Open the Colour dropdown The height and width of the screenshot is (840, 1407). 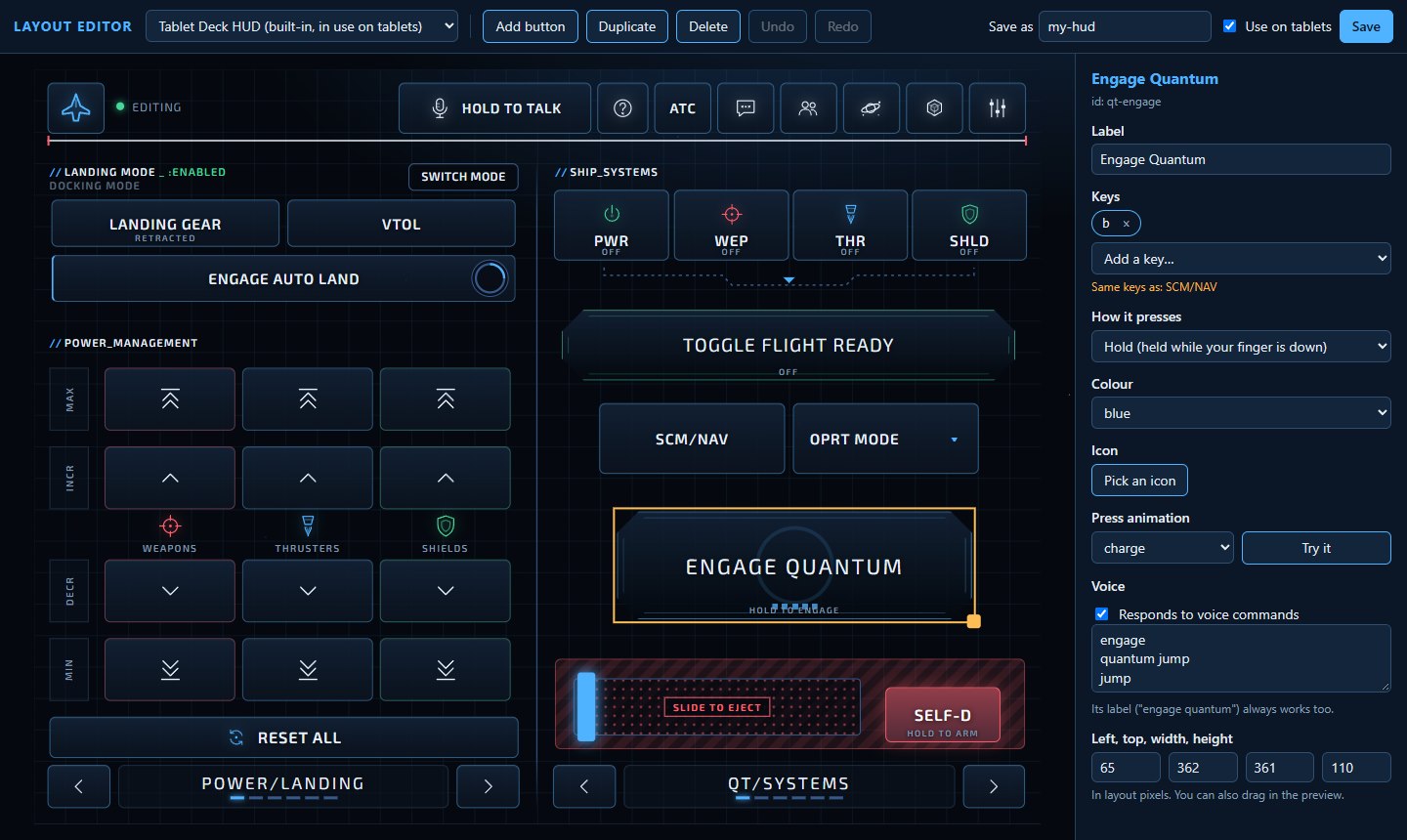[1241, 413]
